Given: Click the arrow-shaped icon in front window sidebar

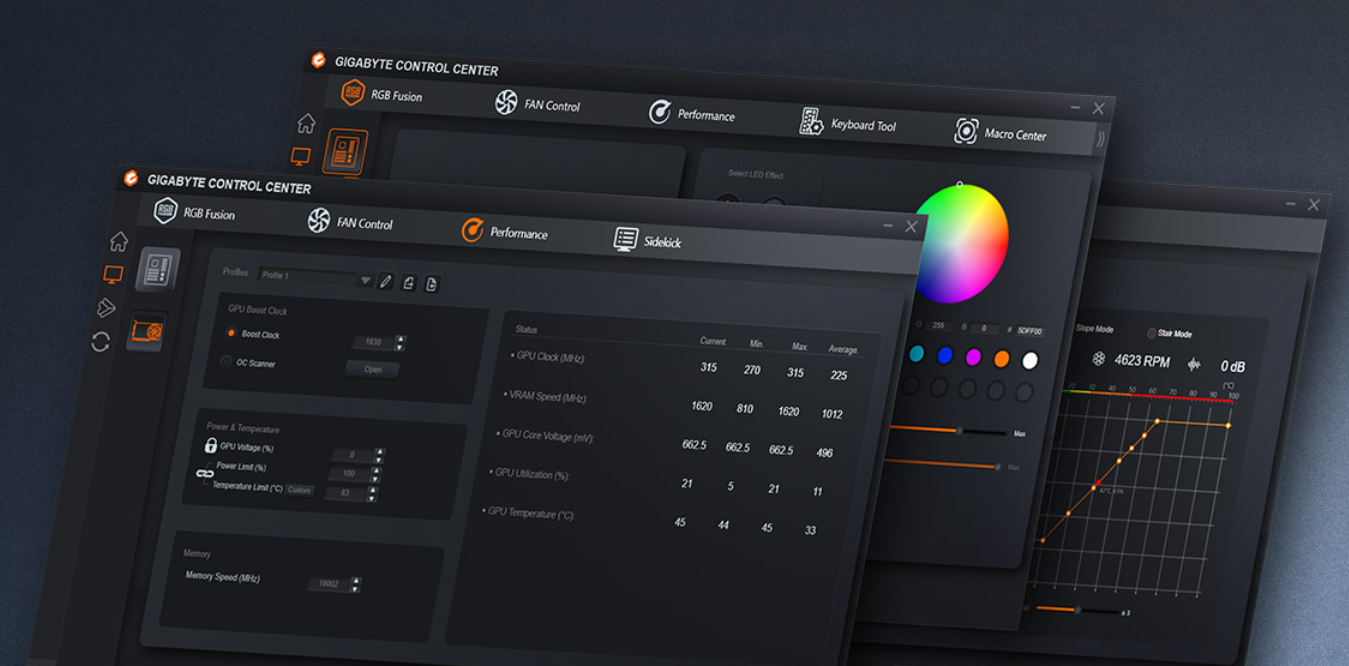Looking at the screenshot, I should click(x=106, y=308).
